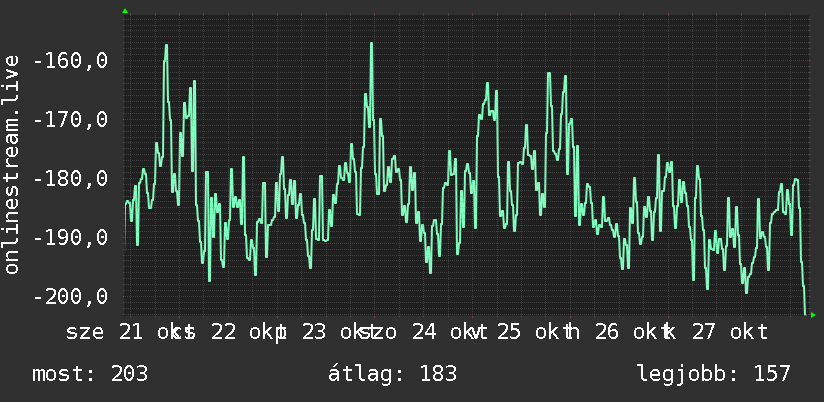Click the 'most: 203' current value text
This screenshot has width=824, height=402.
pyautogui.click(x=90, y=374)
